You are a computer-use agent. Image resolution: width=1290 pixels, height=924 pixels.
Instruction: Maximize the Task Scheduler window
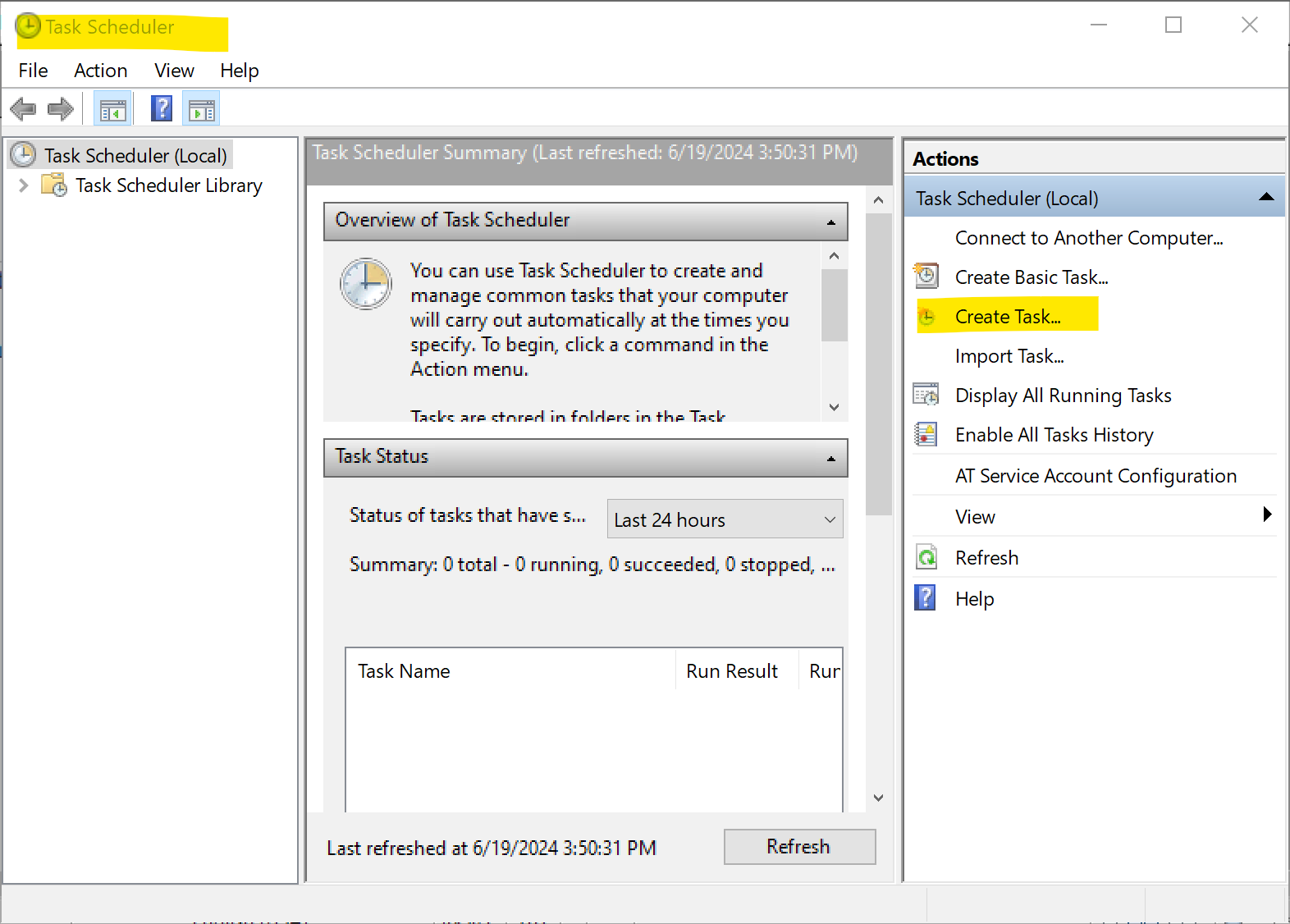(1173, 25)
